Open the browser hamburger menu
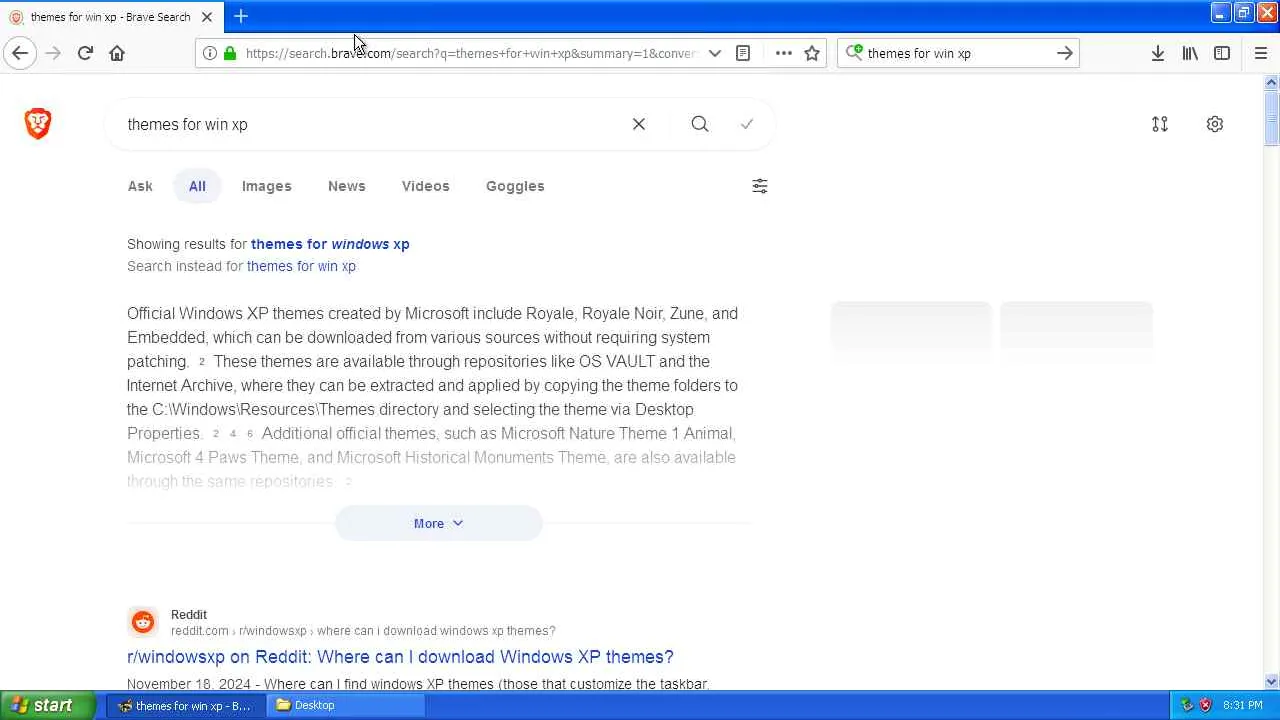The width and height of the screenshot is (1280, 720). coord(1260,53)
